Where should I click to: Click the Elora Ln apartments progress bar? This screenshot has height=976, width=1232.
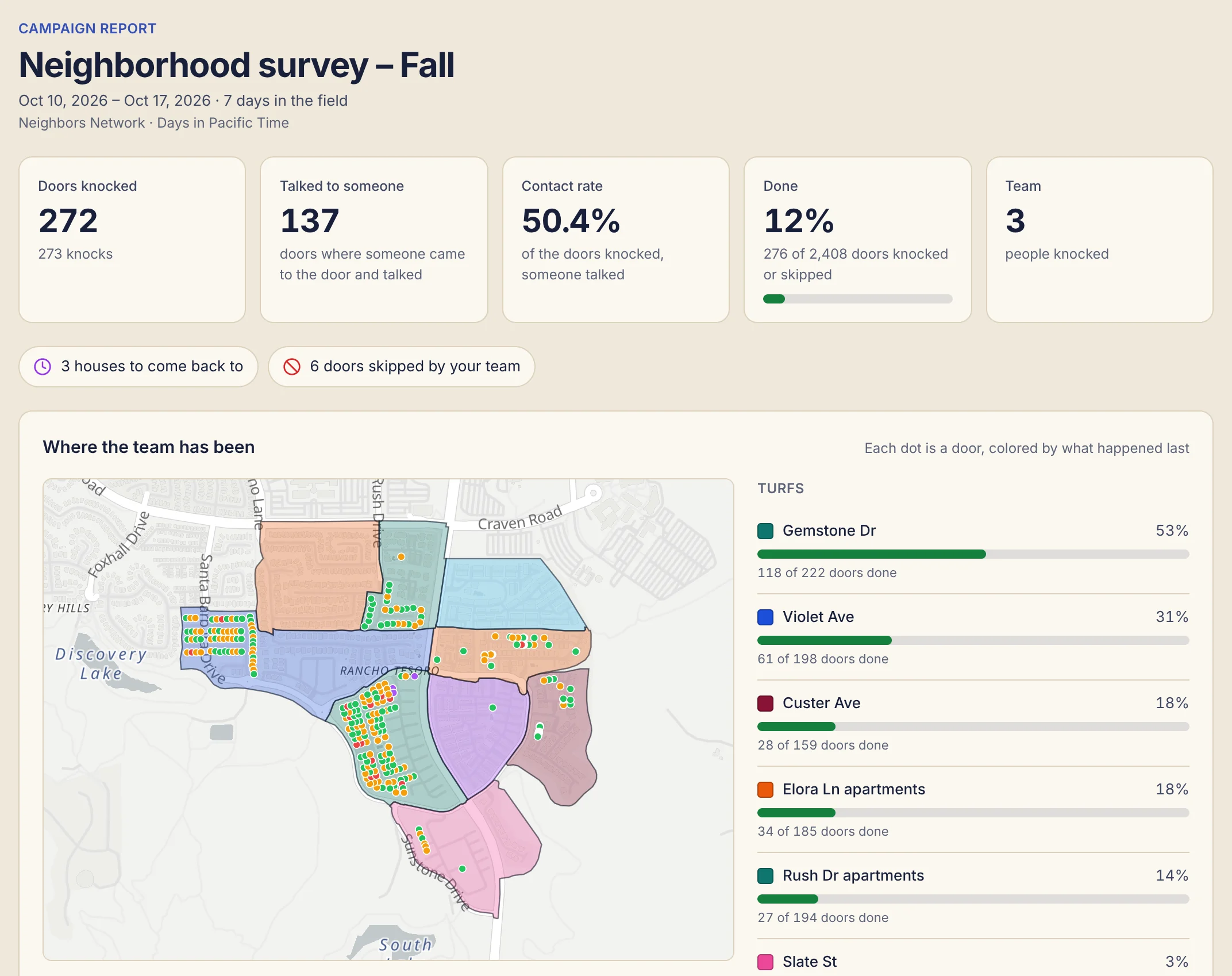click(x=973, y=813)
